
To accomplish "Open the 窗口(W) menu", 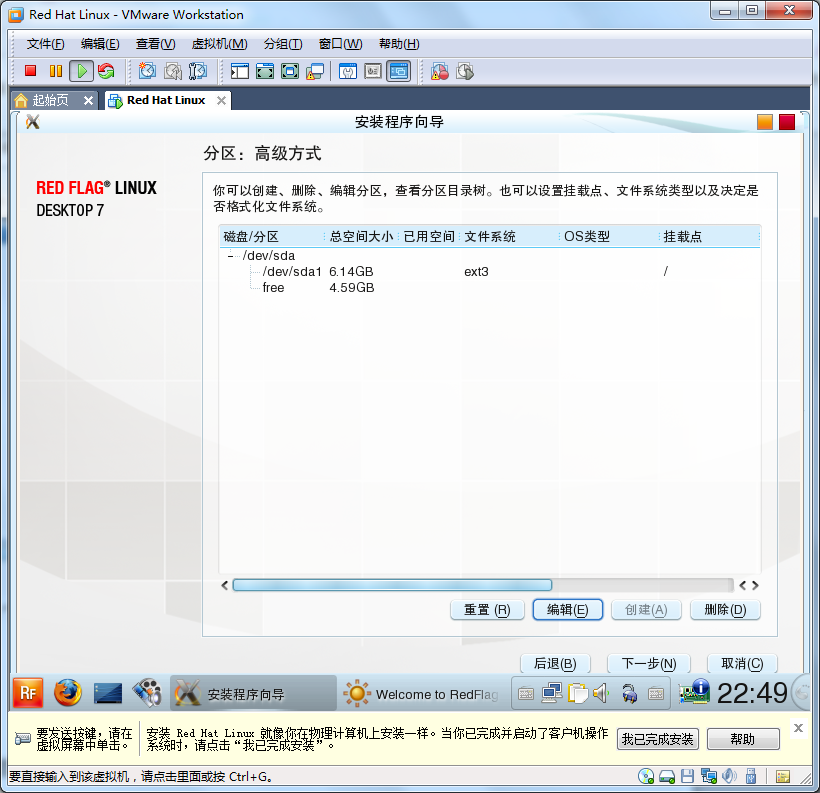I will pyautogui.click(x=340, y=44).
